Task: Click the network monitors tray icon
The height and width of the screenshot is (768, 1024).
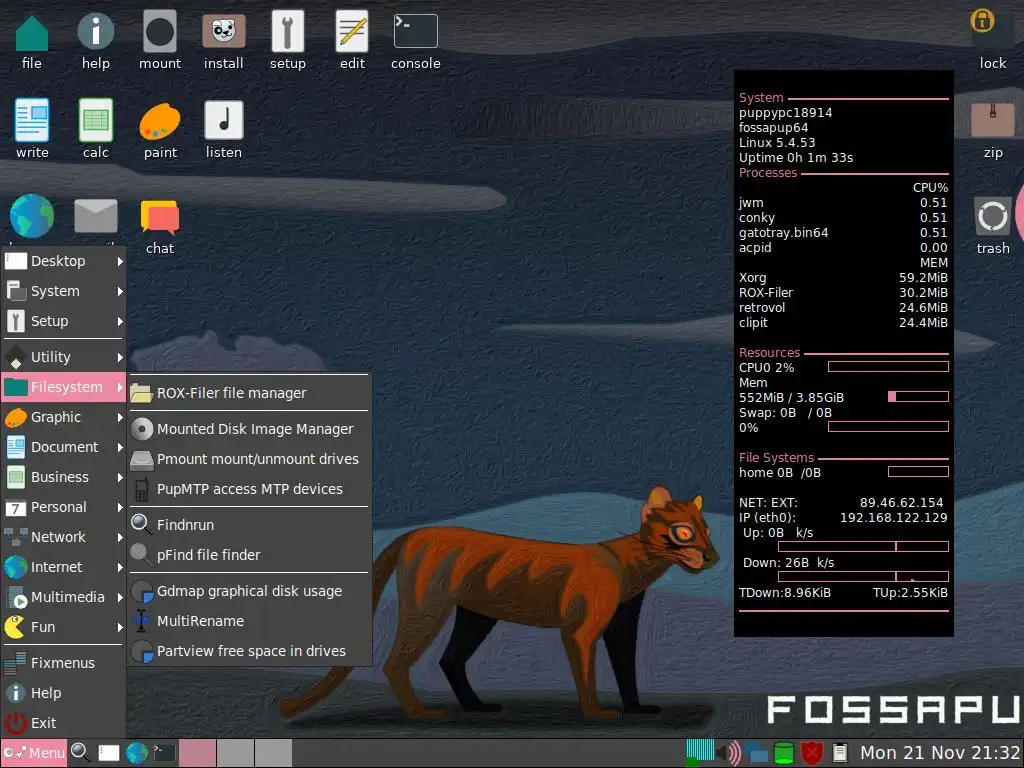Action: tap(756, 754)
